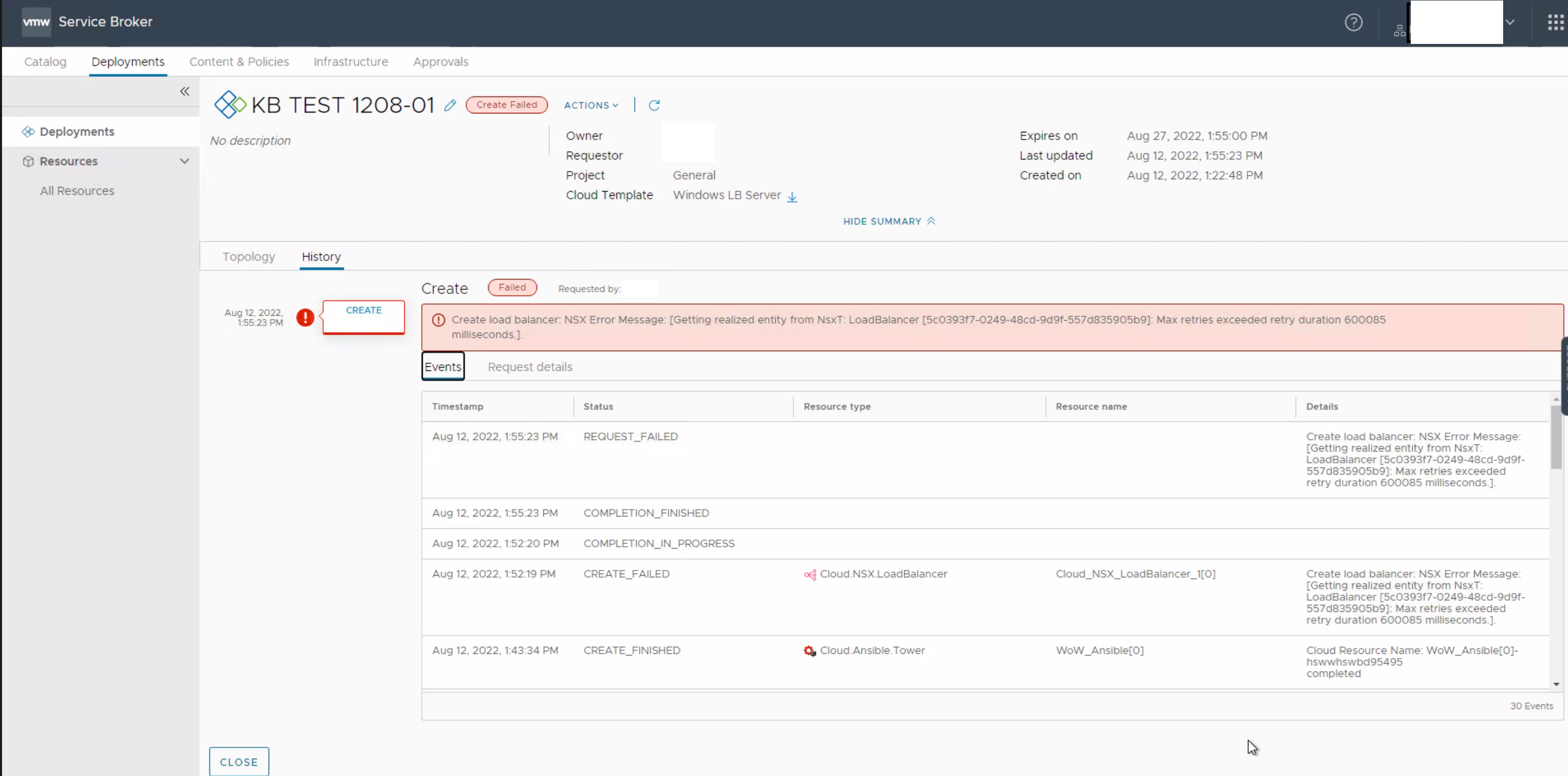The height and width of the screenshot is (776, 1568).
Task: Download the Windows LB Server cloud template
Action: [x=792, y=197]
